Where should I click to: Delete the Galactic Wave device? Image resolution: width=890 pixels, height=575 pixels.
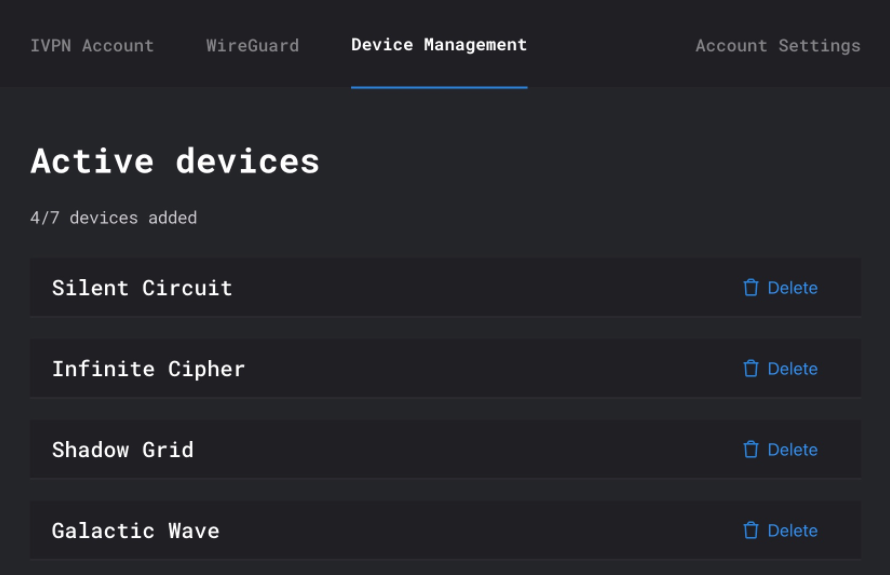(780, 531)
